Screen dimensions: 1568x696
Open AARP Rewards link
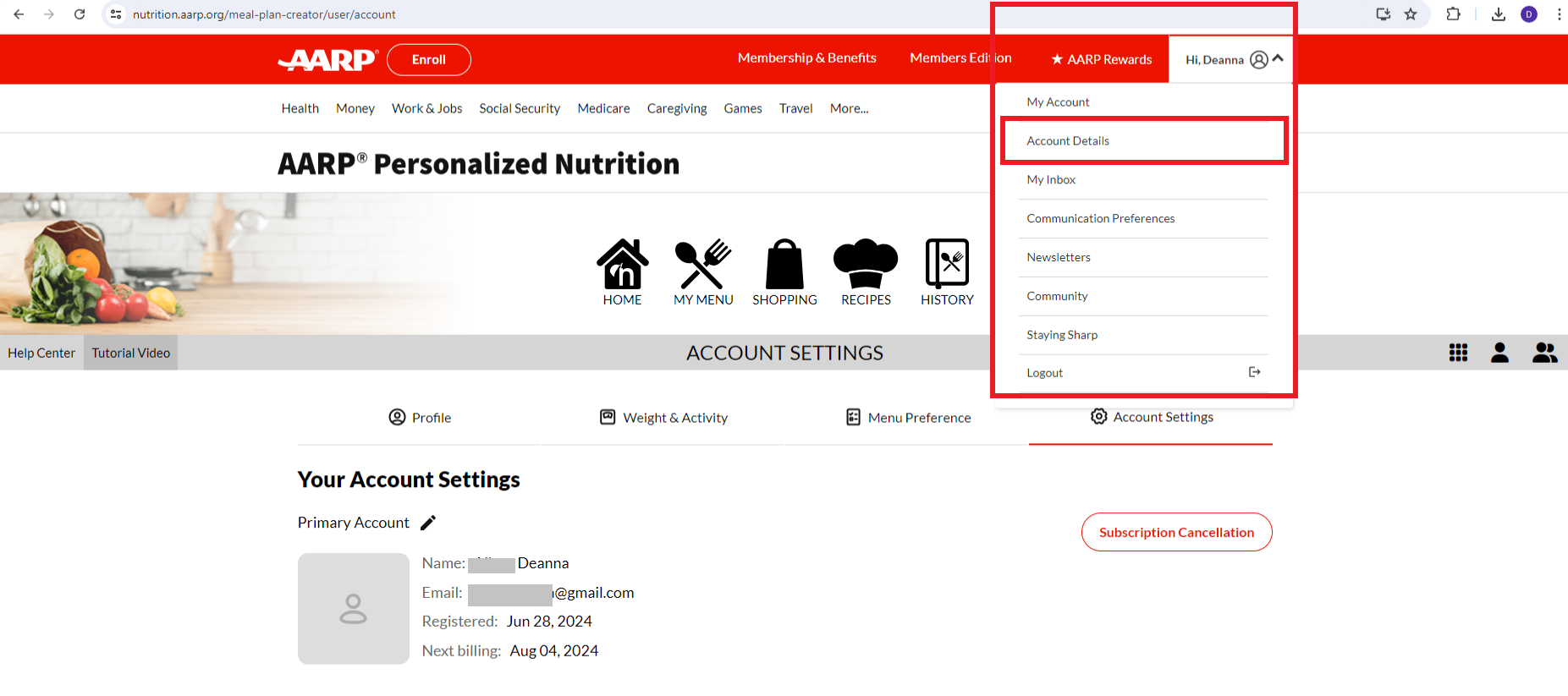coord(1102,59)
